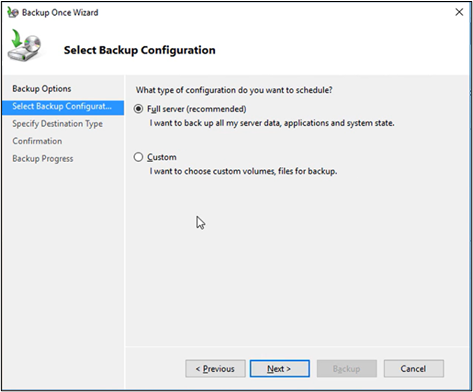
Task: Jump to the Confirmation step
Action: pos(37,141)
